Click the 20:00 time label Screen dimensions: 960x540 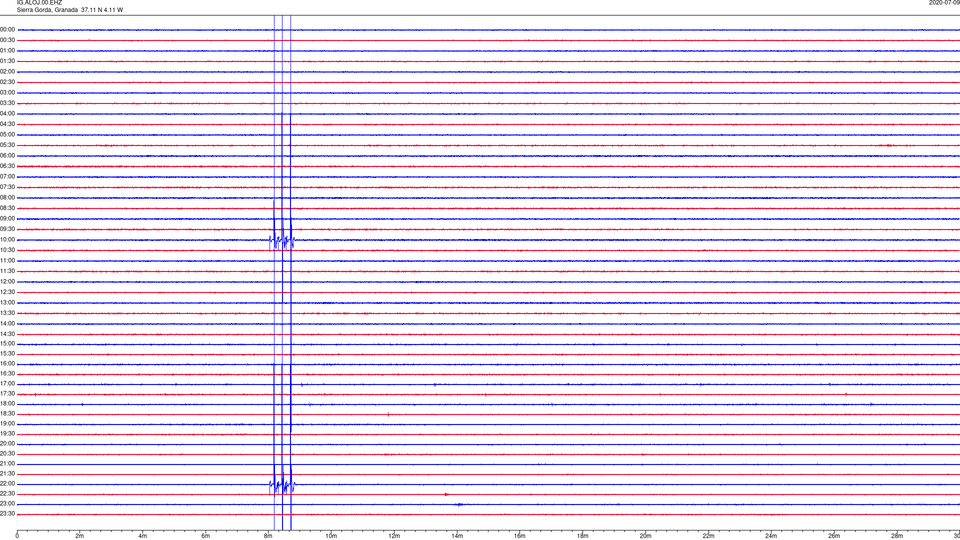(x=7, y=444)
